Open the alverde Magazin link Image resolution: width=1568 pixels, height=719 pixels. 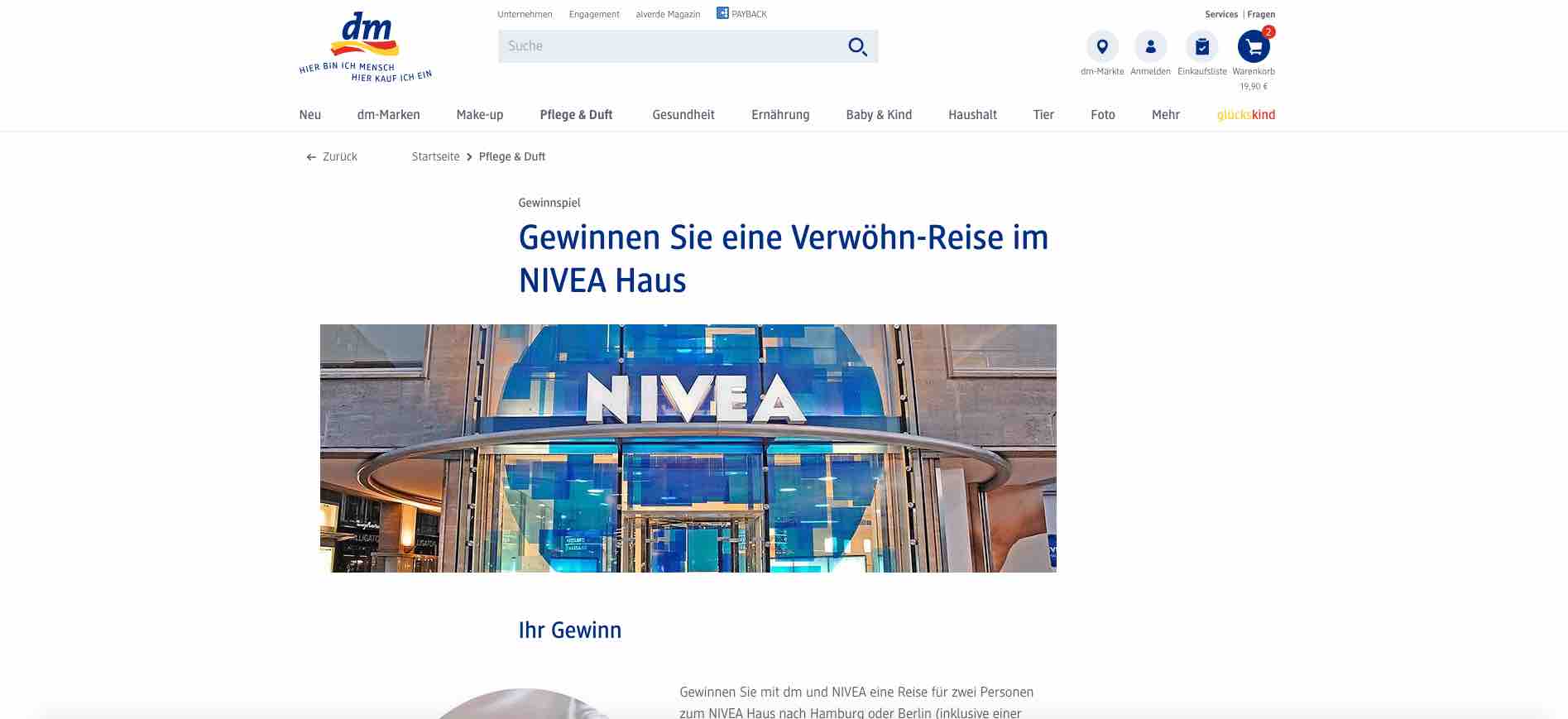(668, 14)
